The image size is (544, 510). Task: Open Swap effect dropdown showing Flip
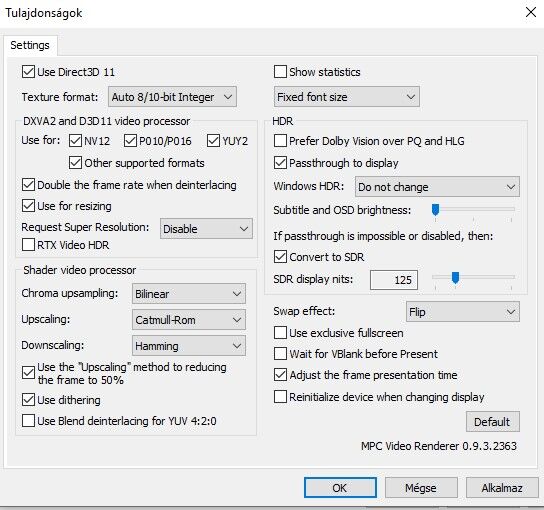point(463,312)
